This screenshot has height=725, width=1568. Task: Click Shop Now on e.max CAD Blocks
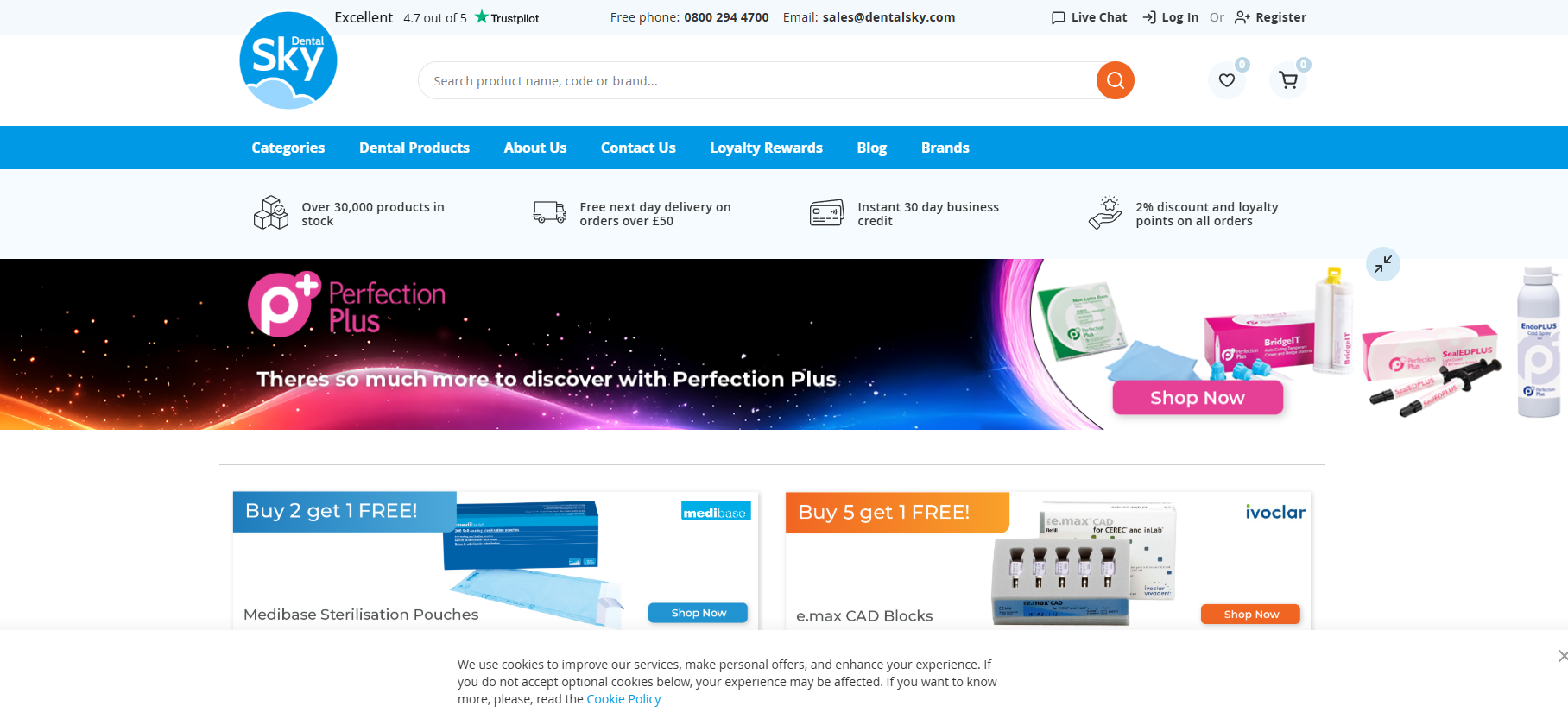pyautogui.click(x=1250, y=614)
